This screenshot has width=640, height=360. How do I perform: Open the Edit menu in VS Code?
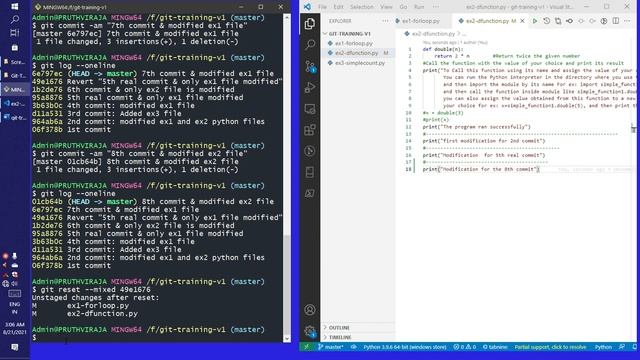click(338, 7)
